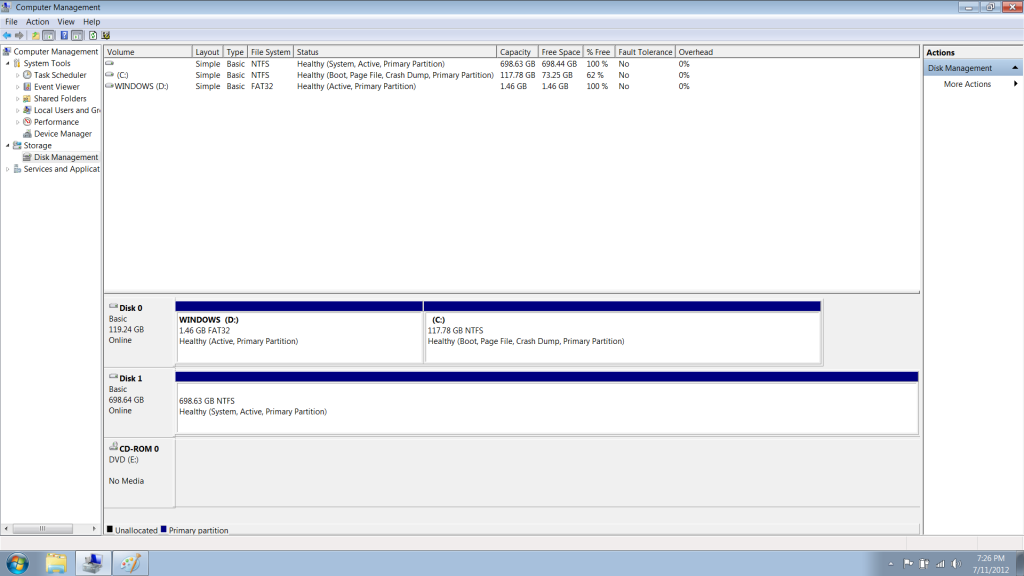Select the unnamed 698.63 GB volume drive icon
Viewport: 1024px width, 576px height.
click(x=110, y=63)
